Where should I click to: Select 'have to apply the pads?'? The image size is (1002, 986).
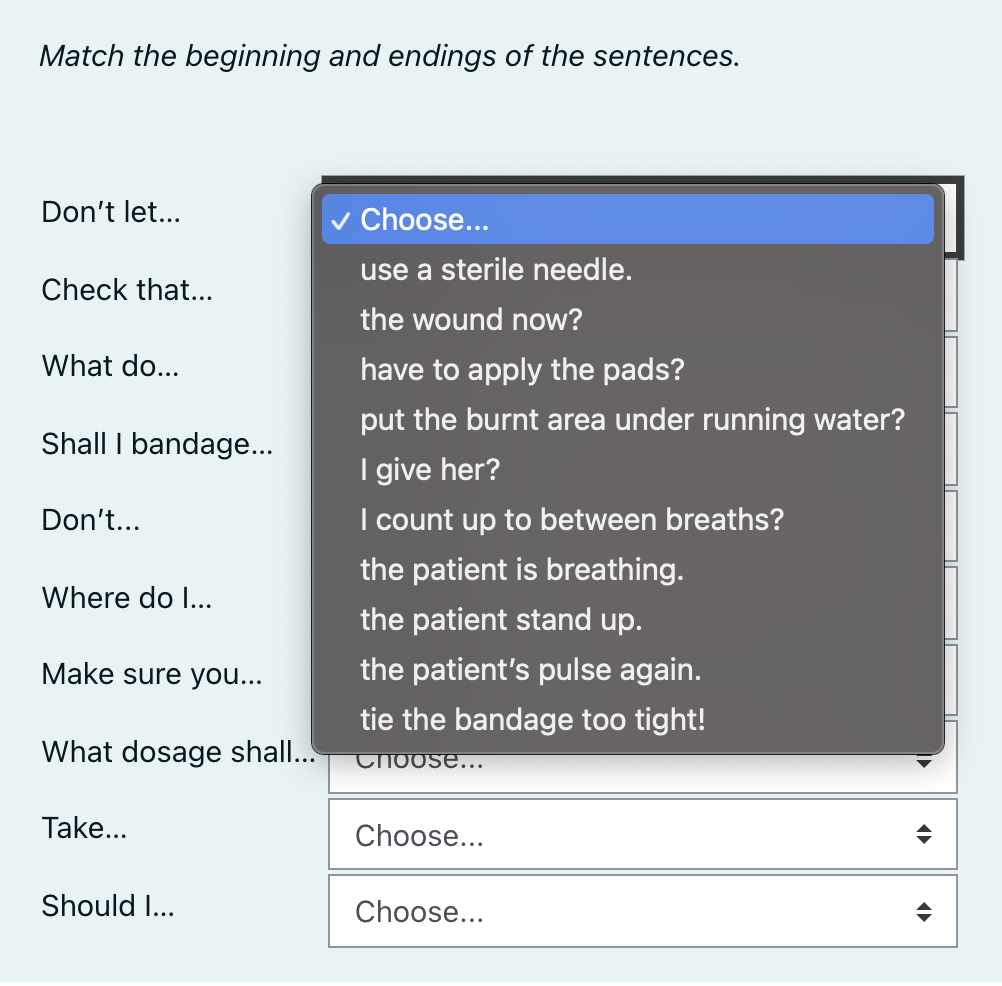(521, 369)
